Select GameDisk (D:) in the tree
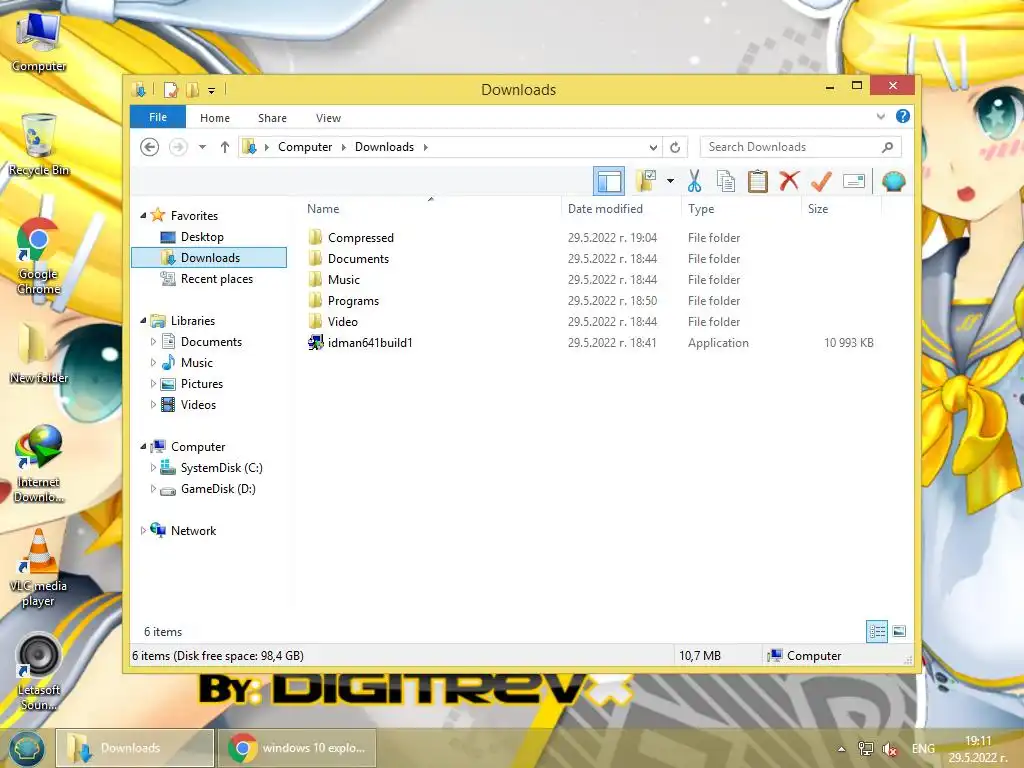This screenshot has height=768, width=1024. tap(217, 488)
